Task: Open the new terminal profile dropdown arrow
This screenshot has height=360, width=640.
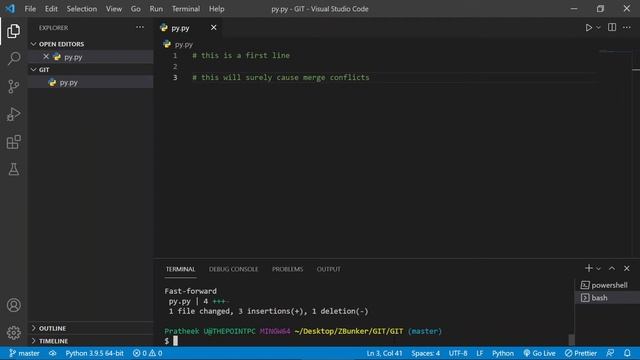Action: coord(598,269)
